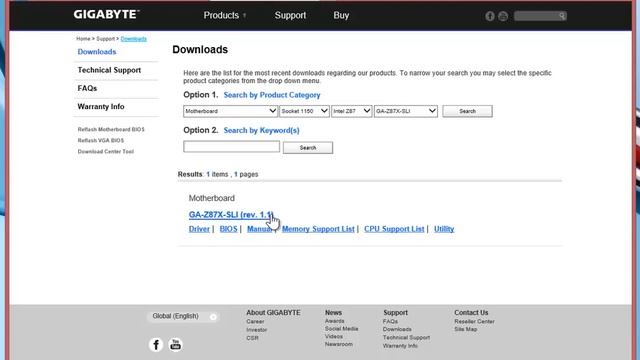640x360 pixels.
Task: Click the Home breadcrumb link
Action: coord(83,39)
